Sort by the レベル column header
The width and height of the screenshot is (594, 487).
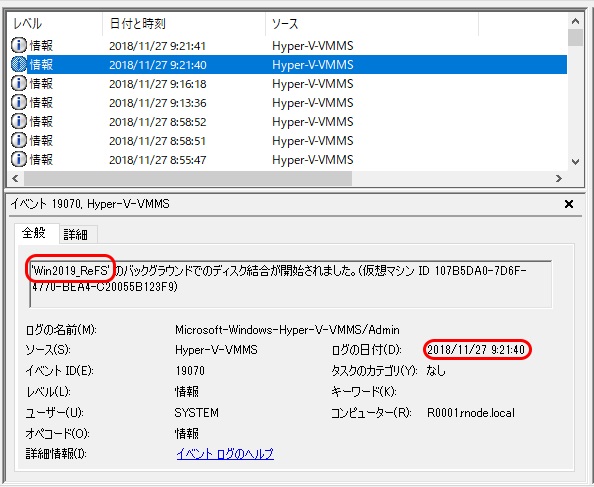coord(55,24)
